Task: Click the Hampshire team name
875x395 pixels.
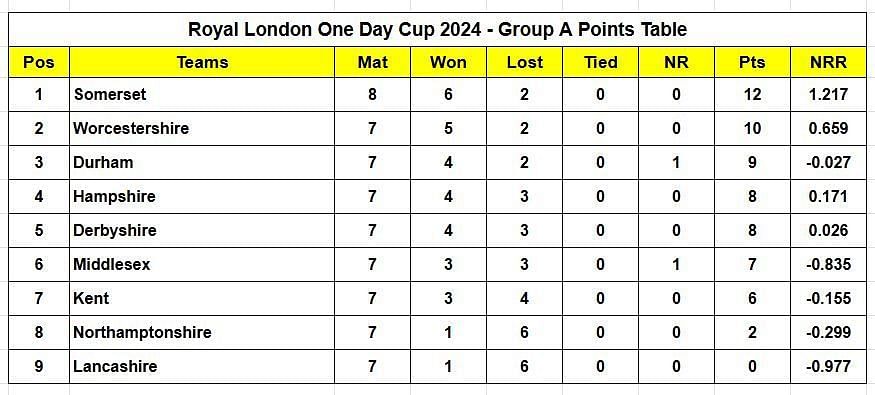Action: (114, 196)
